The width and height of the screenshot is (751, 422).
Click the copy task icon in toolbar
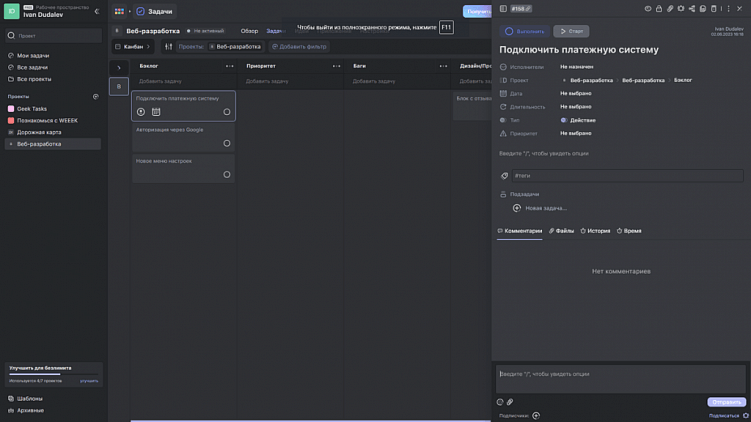[x=703, y=9]
